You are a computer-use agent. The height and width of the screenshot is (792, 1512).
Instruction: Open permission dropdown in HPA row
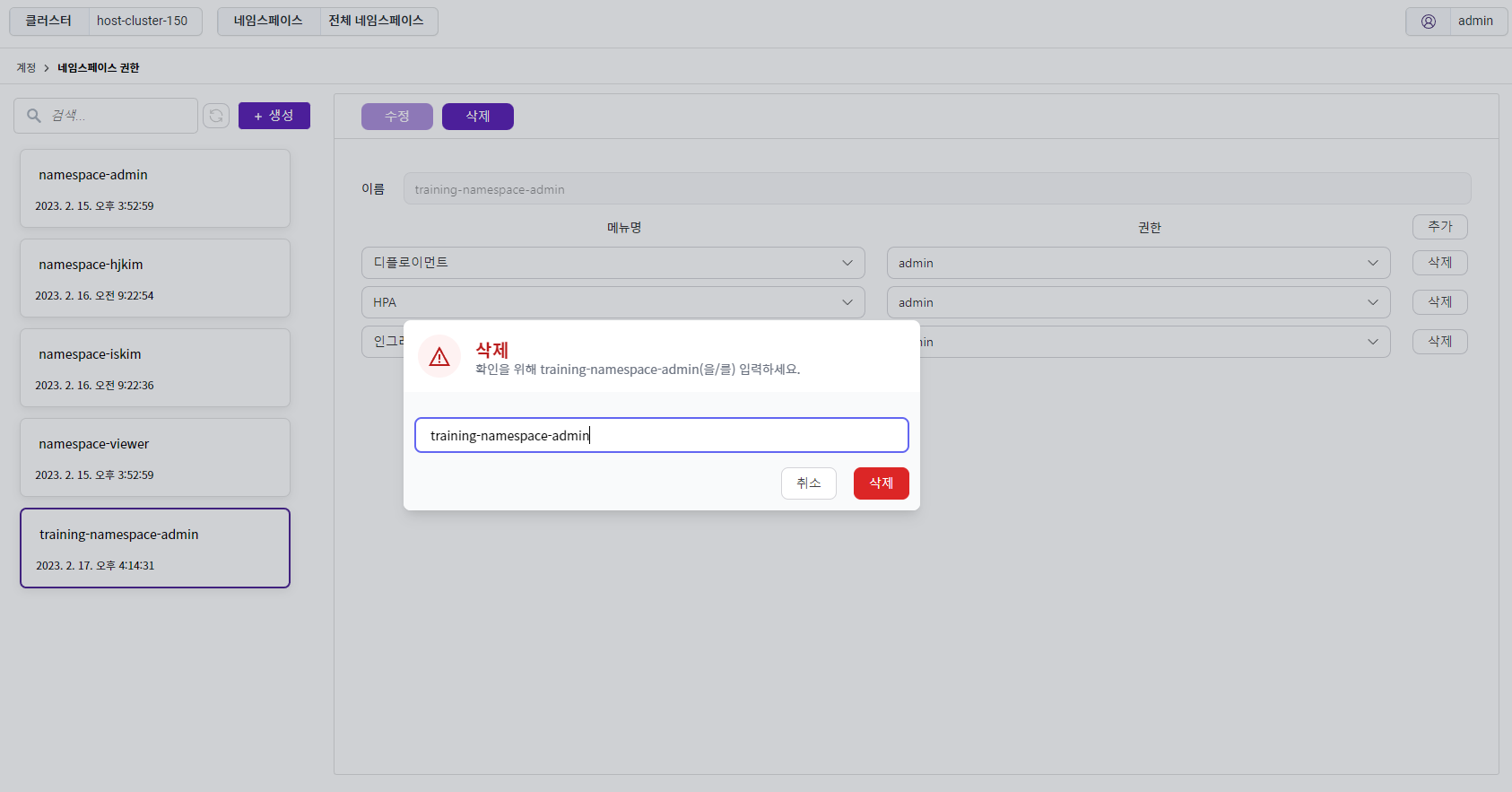1139,302
